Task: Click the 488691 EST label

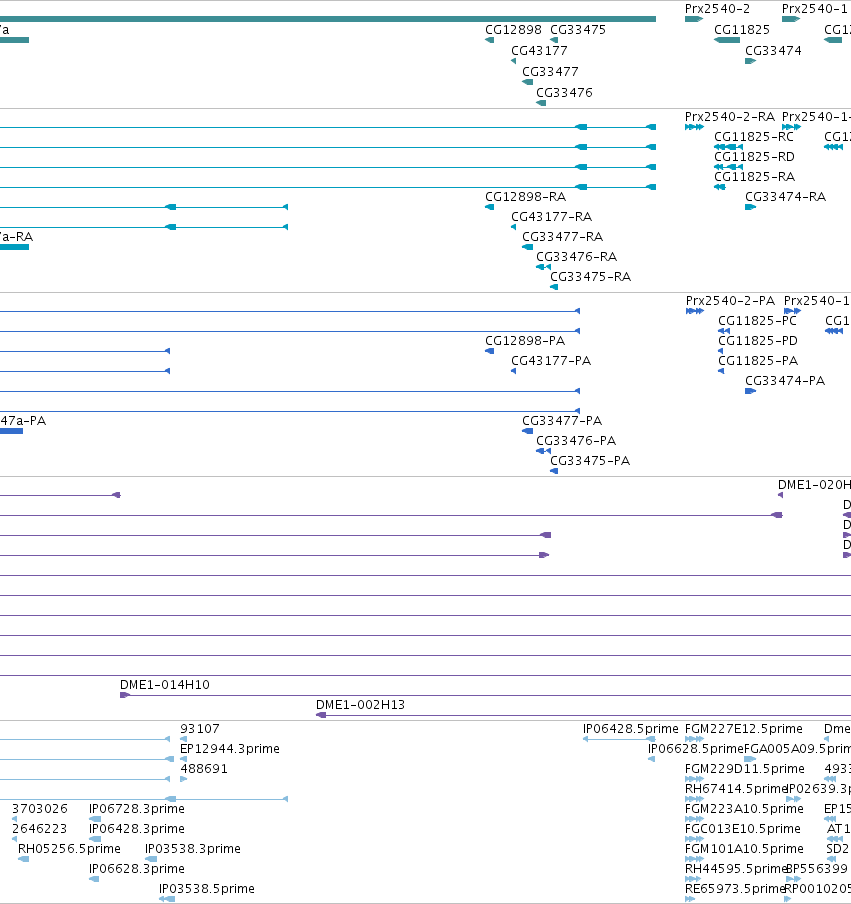Action: (204, 769)
